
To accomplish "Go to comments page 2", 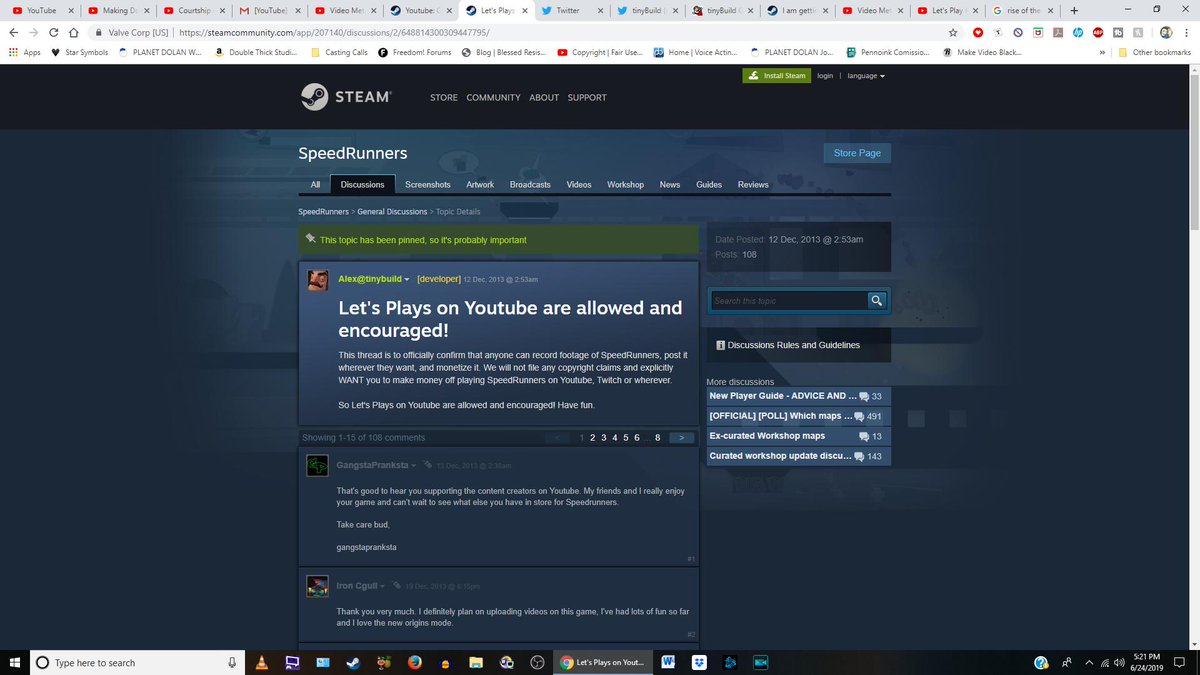I will pos(592,438).
